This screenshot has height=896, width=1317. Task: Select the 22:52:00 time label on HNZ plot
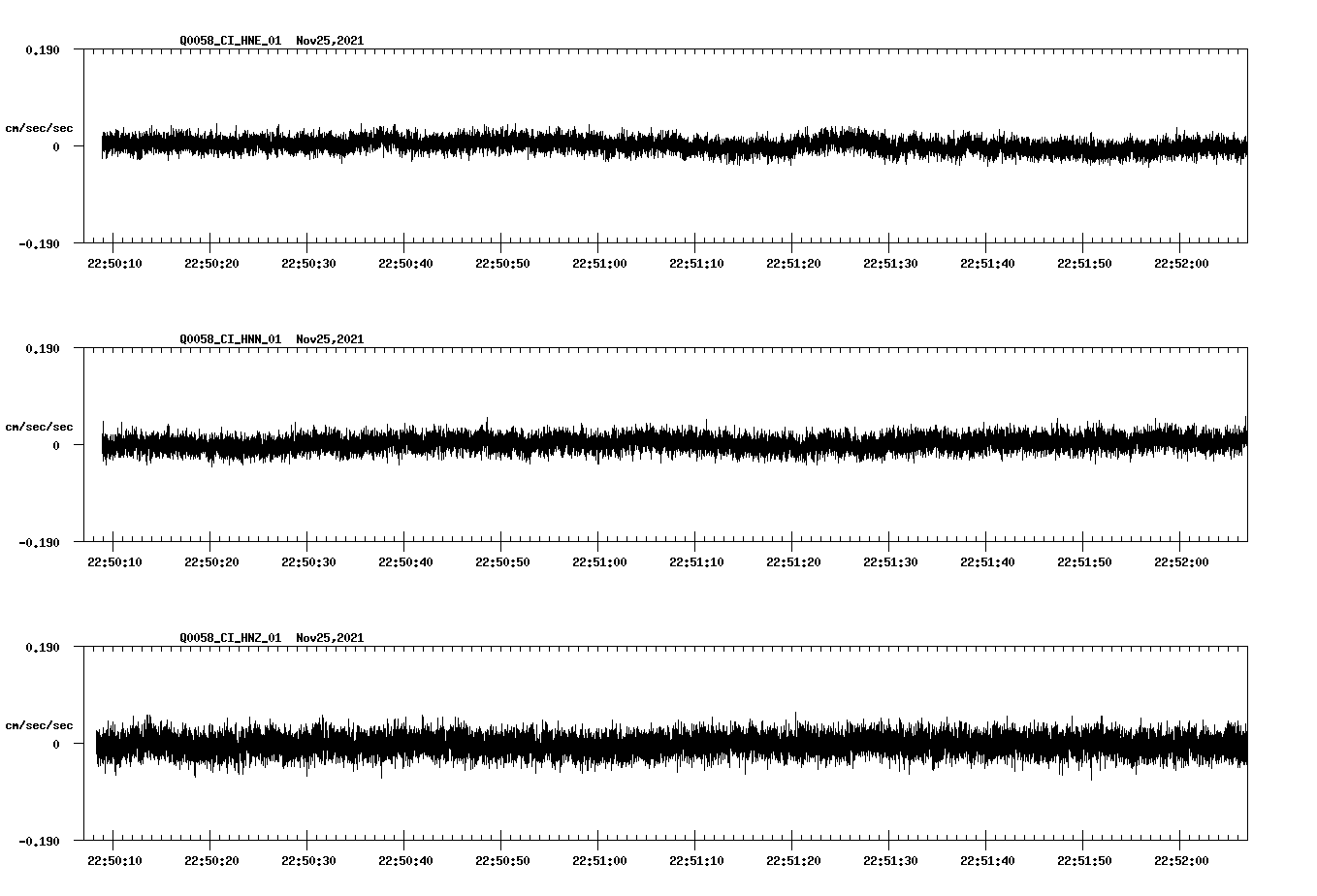[1180, 861]
